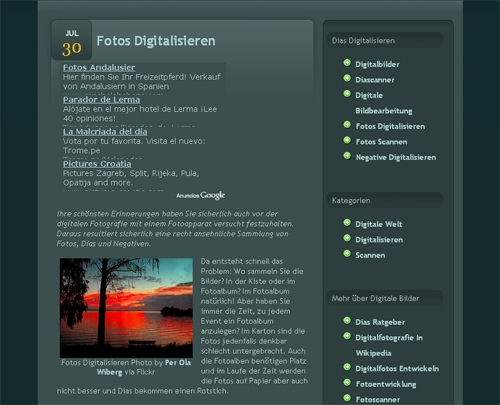Screen dimensions: 500x405
Task: Select the Scannen category
Action: (x=370, y=255)
